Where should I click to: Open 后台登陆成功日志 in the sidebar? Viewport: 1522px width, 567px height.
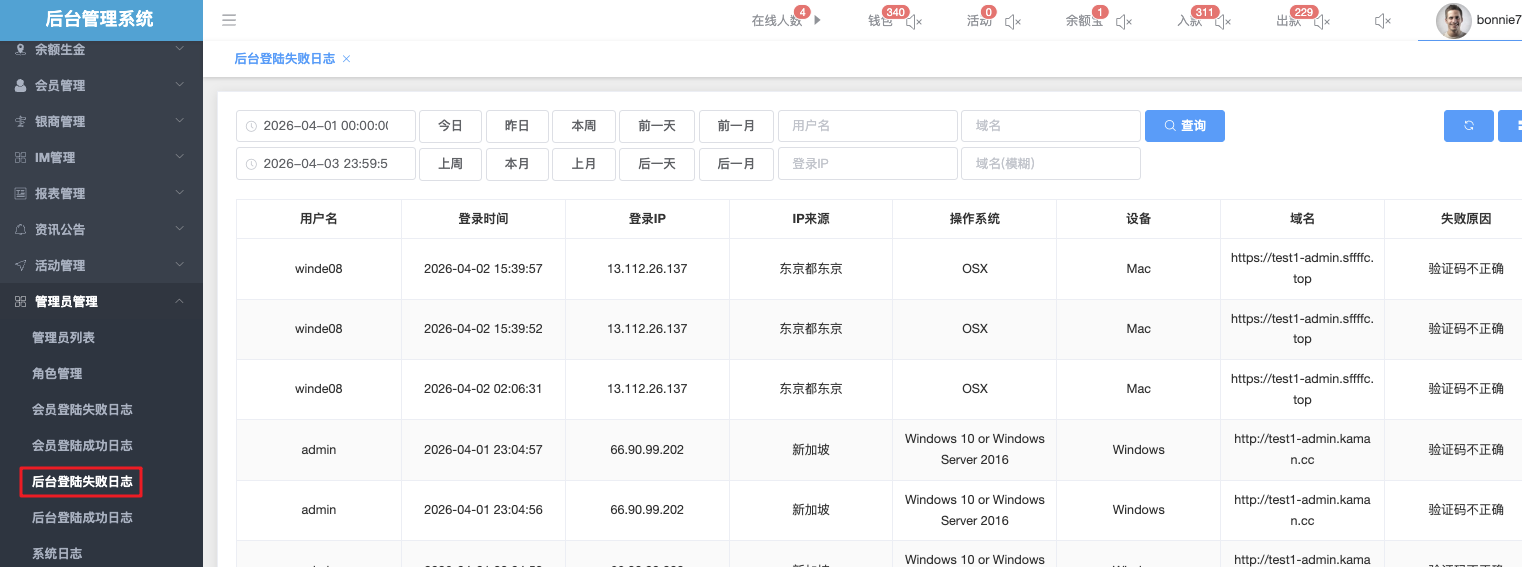(82, 517)
